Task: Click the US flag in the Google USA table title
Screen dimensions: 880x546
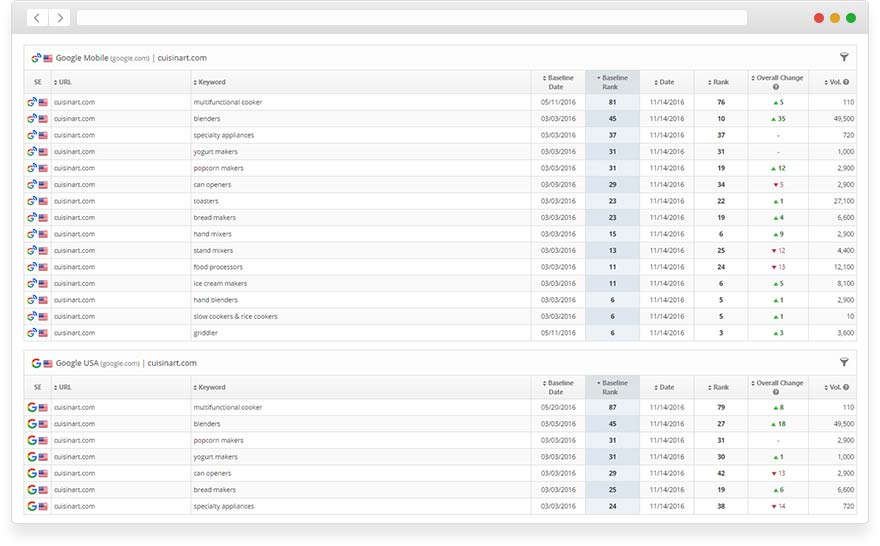Action: click(x=48, y=364)
